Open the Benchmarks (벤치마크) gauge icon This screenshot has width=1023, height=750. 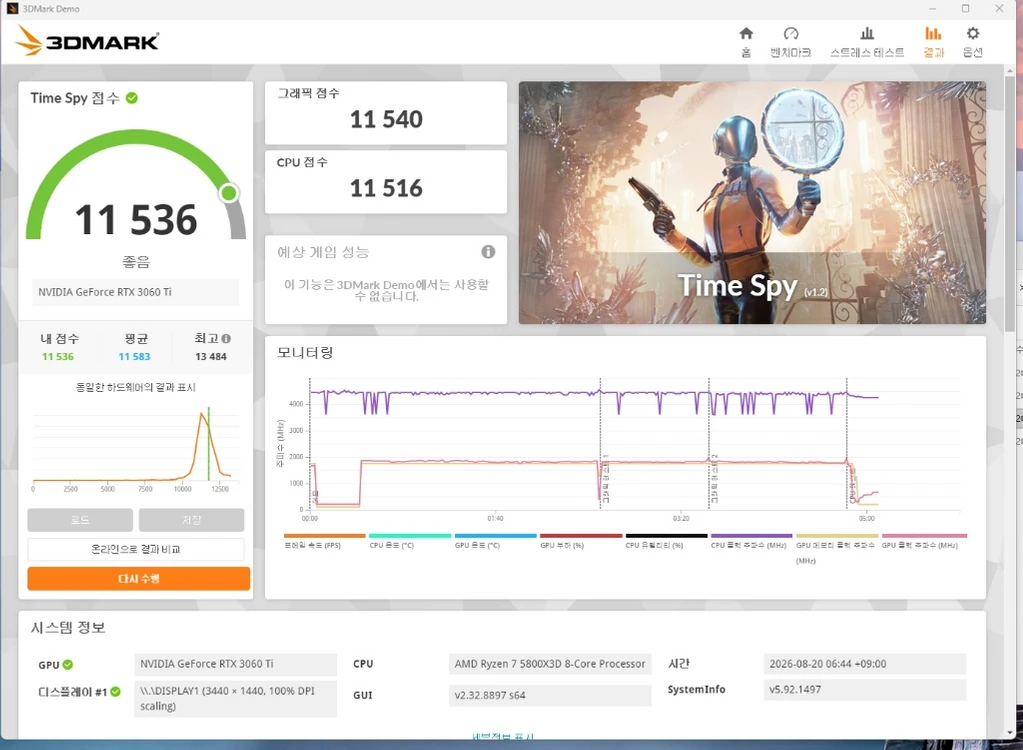(791, 41)
